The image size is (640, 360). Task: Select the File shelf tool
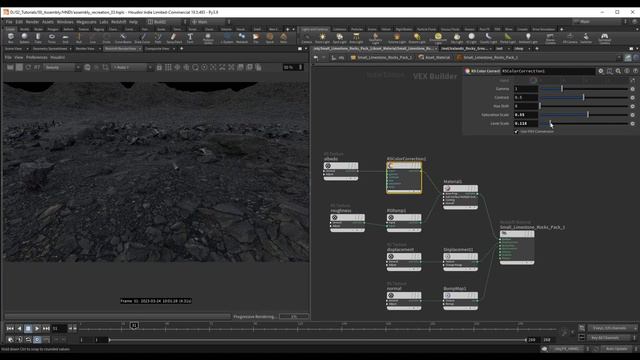(x=256, y=38)
